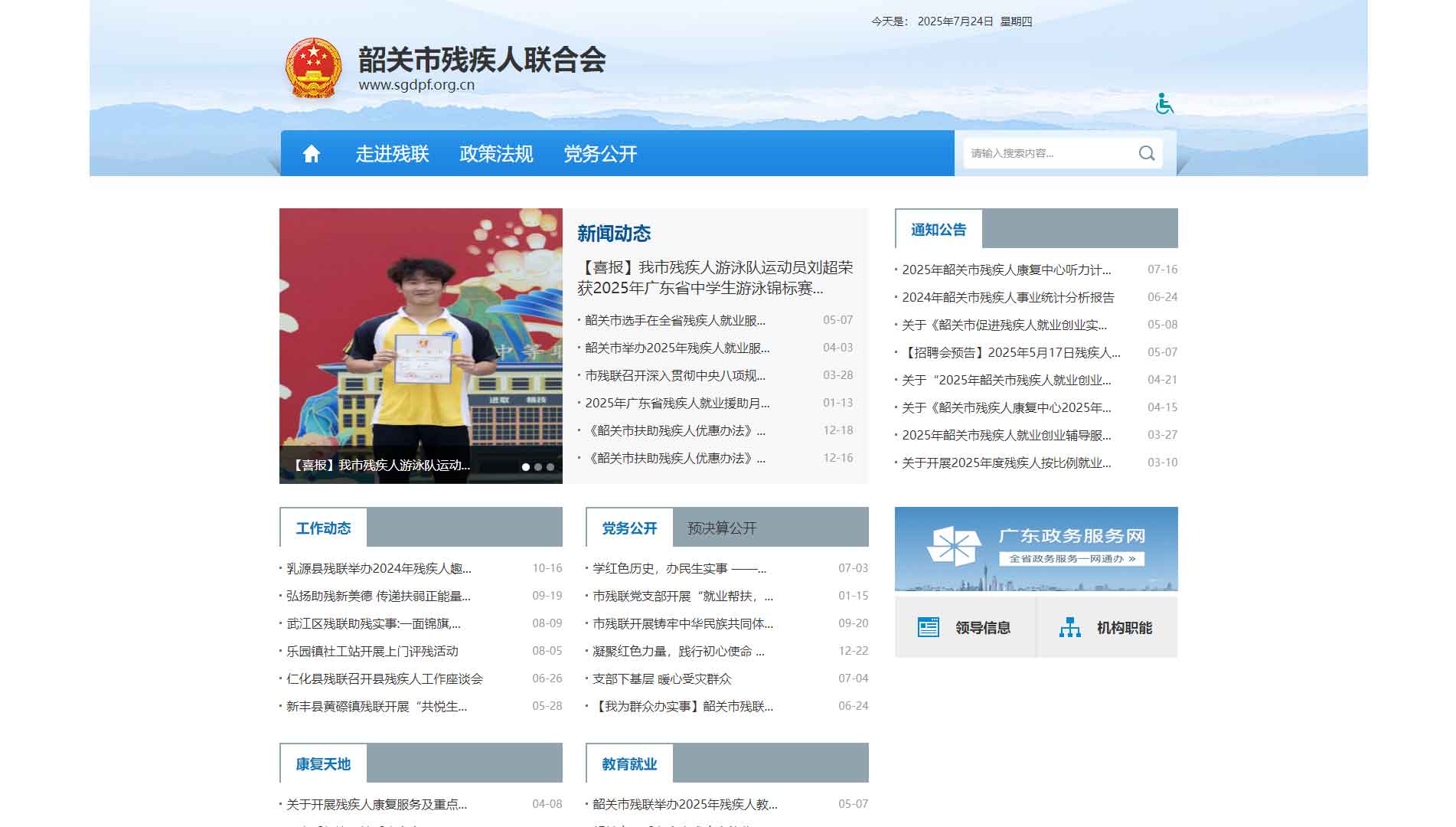This screenshot has height=827, width=1456.
Task: Open 领导信息 button label
Action: click(983, 628)
